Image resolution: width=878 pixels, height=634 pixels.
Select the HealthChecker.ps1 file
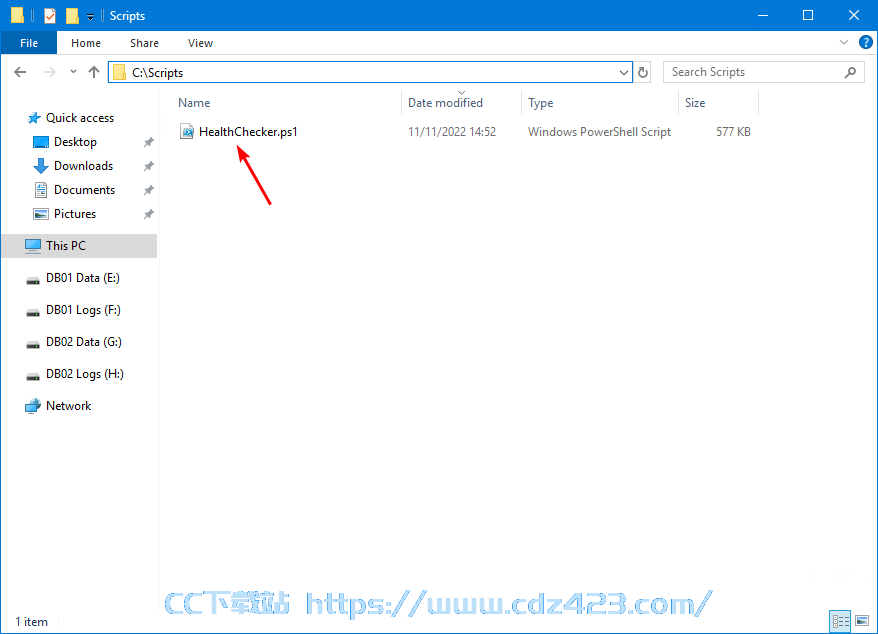(x=248, y=132)
